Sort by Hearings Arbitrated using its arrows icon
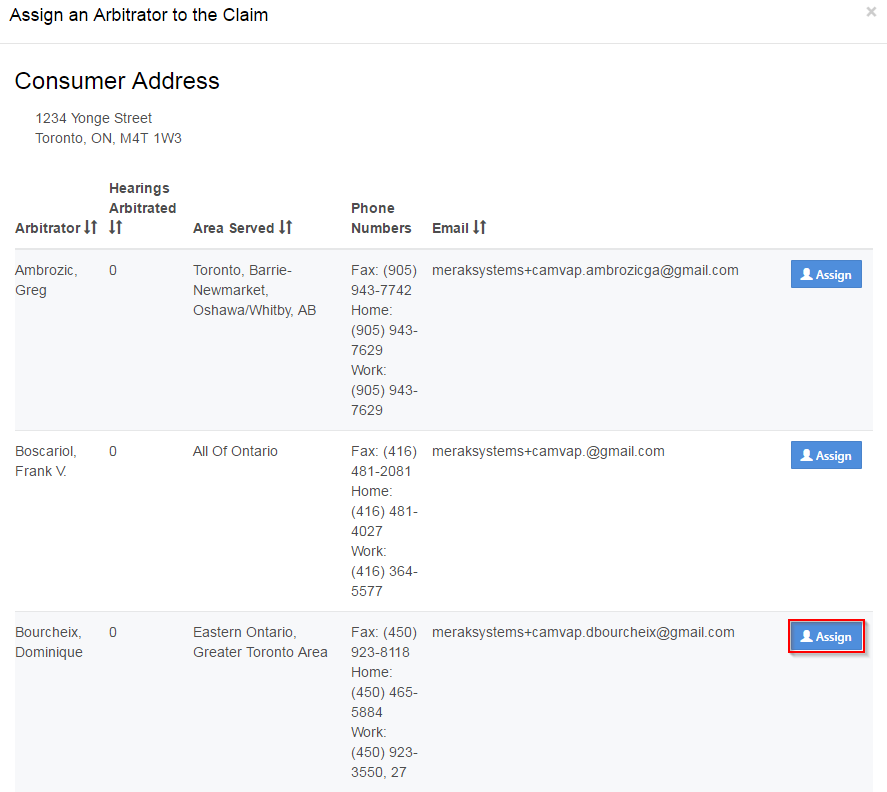The image size is (887, 792). coord(115,228)
